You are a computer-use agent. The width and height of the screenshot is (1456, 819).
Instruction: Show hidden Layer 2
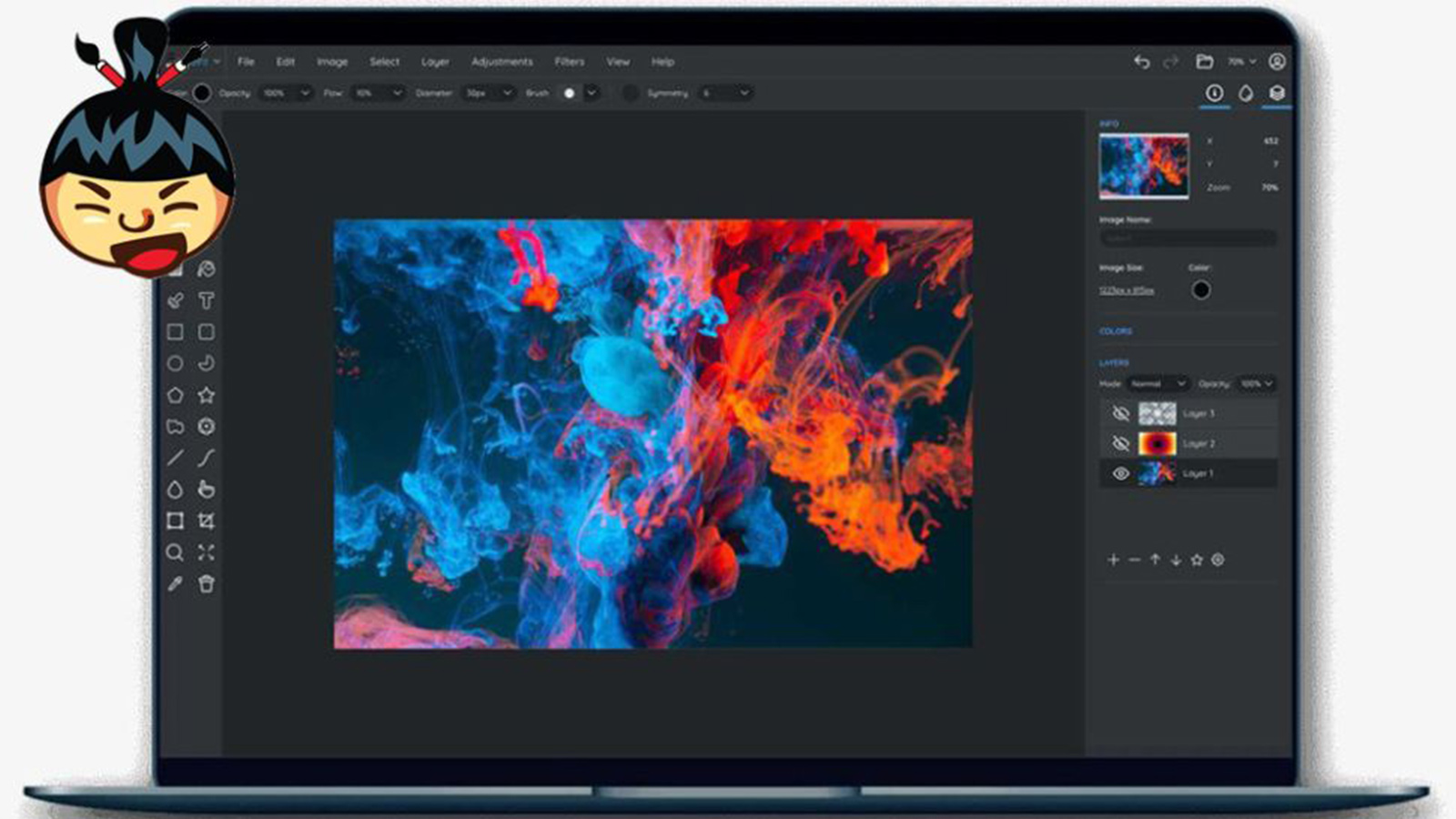[x=1121, y=443]
